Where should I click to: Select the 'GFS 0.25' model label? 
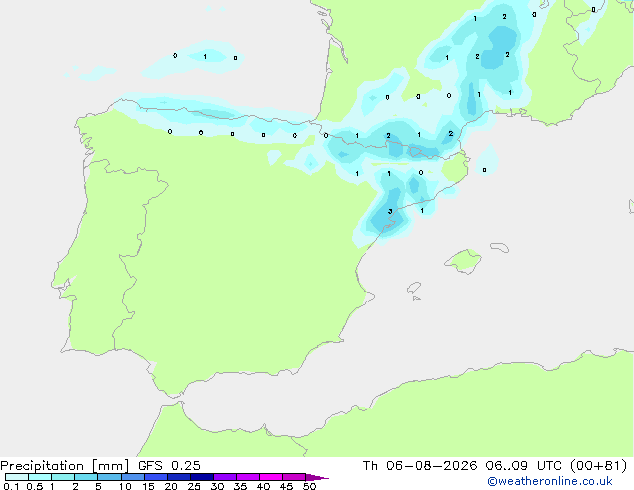point(169,466)
